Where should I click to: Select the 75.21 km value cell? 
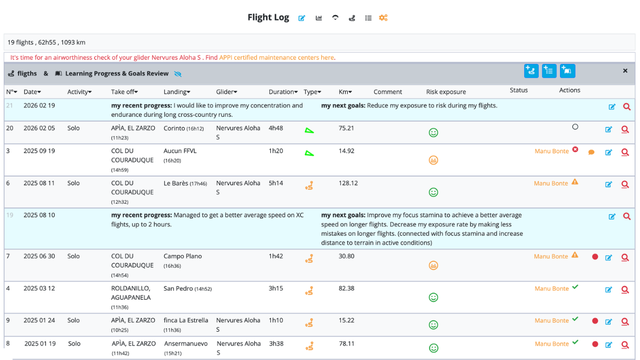pos(346,128)
